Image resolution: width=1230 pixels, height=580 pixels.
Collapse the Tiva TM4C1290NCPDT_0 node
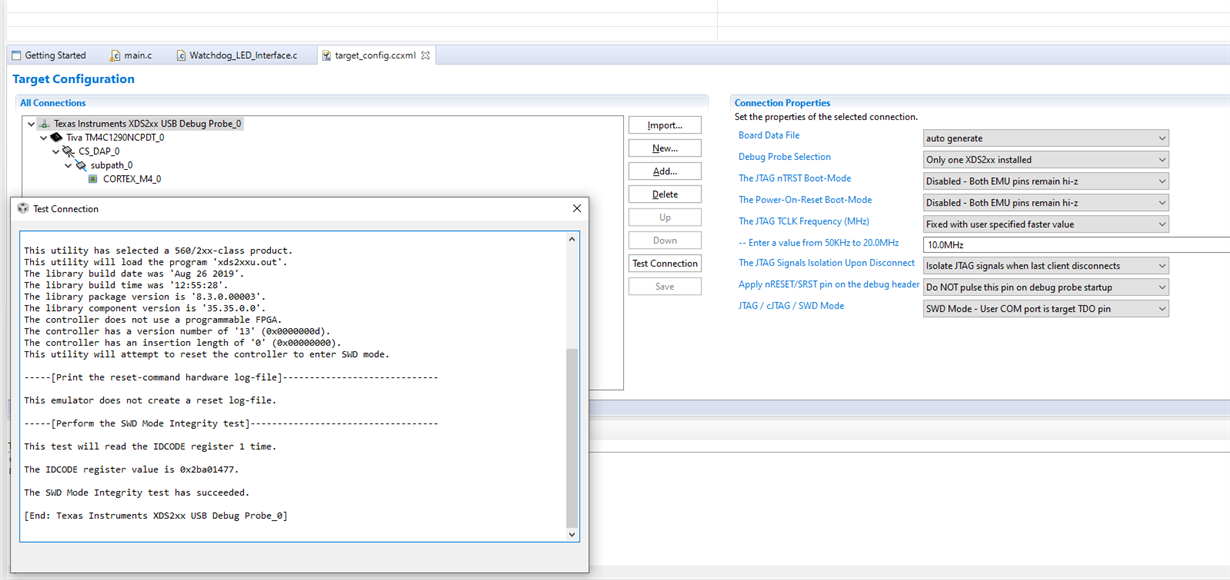click(x=43, y=137)
